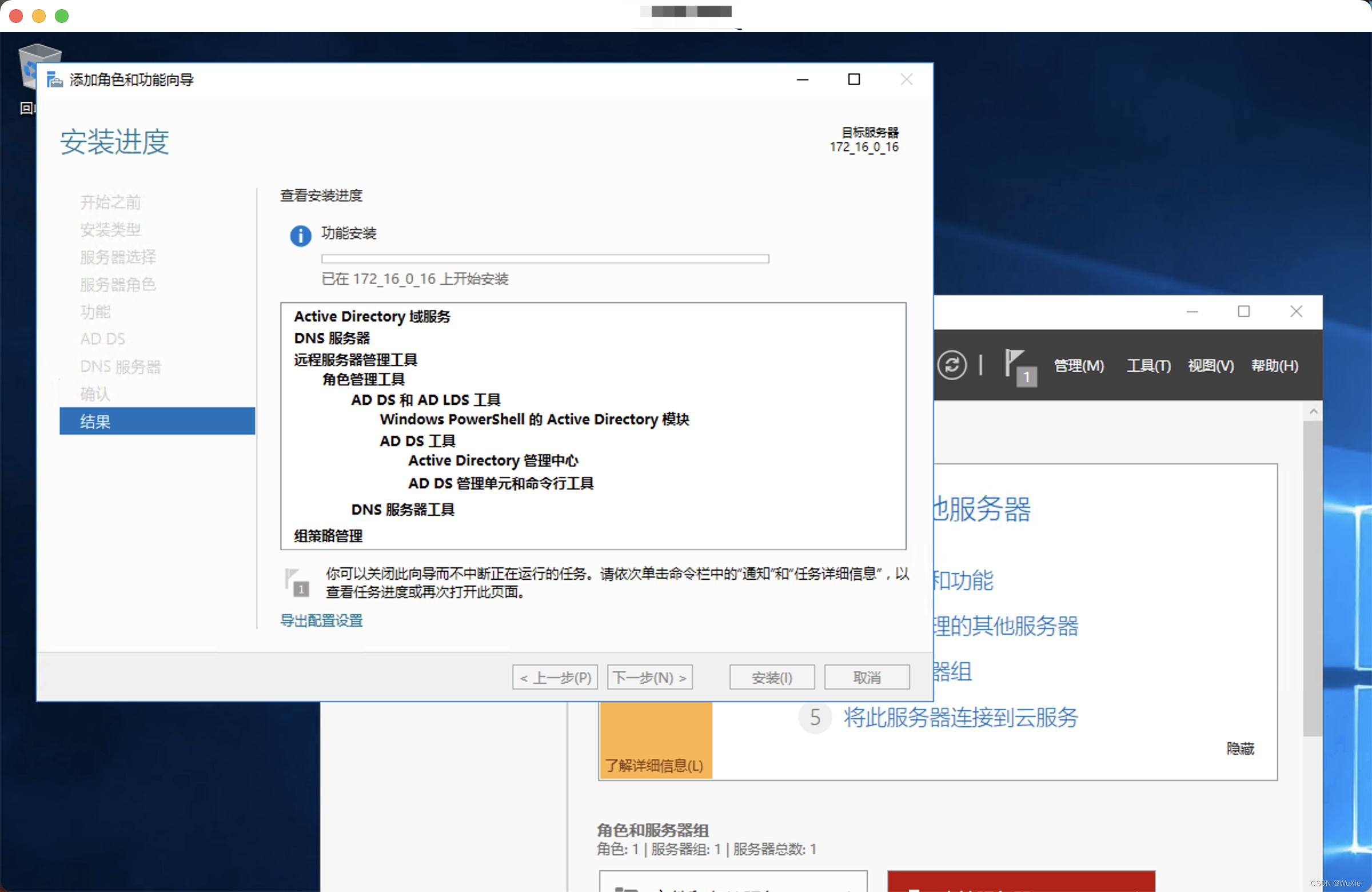Open 帮助(H) menu in Server Manager
Image resolution: width=1372 pixels, height=892 pixels.
(x=1274, y=365)
